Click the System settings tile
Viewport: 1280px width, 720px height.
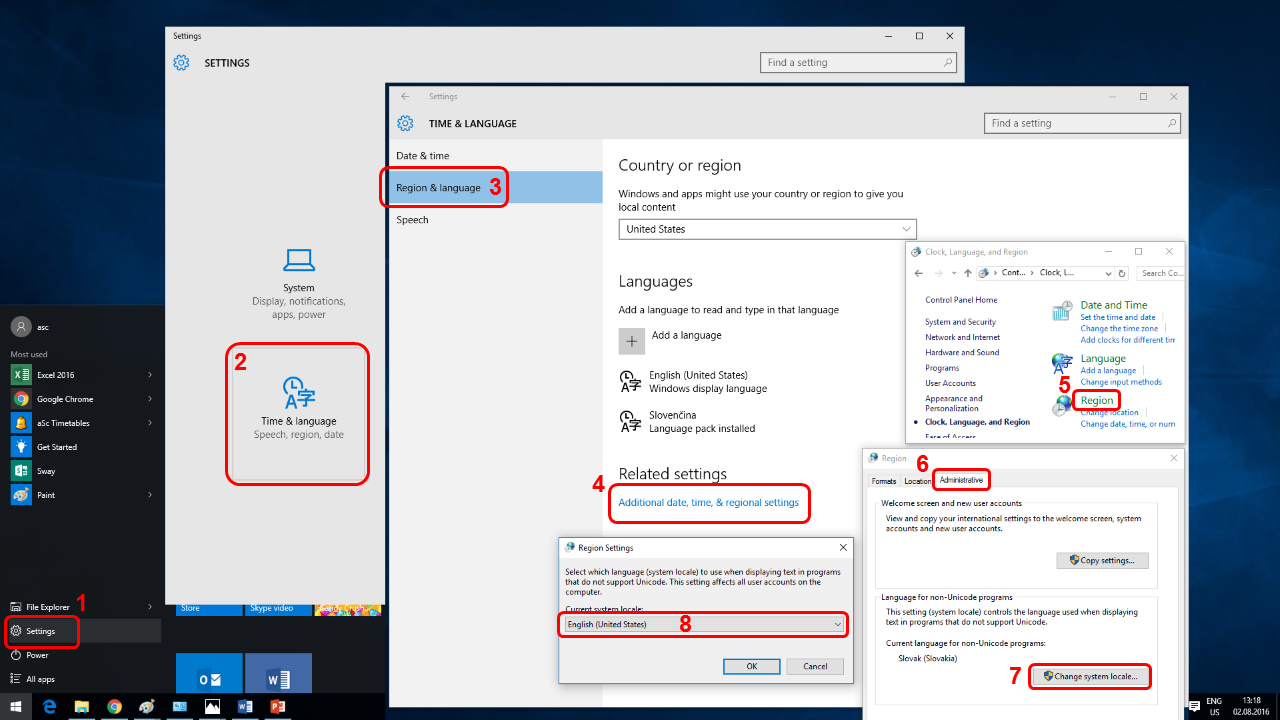click(x=298, y=285)
